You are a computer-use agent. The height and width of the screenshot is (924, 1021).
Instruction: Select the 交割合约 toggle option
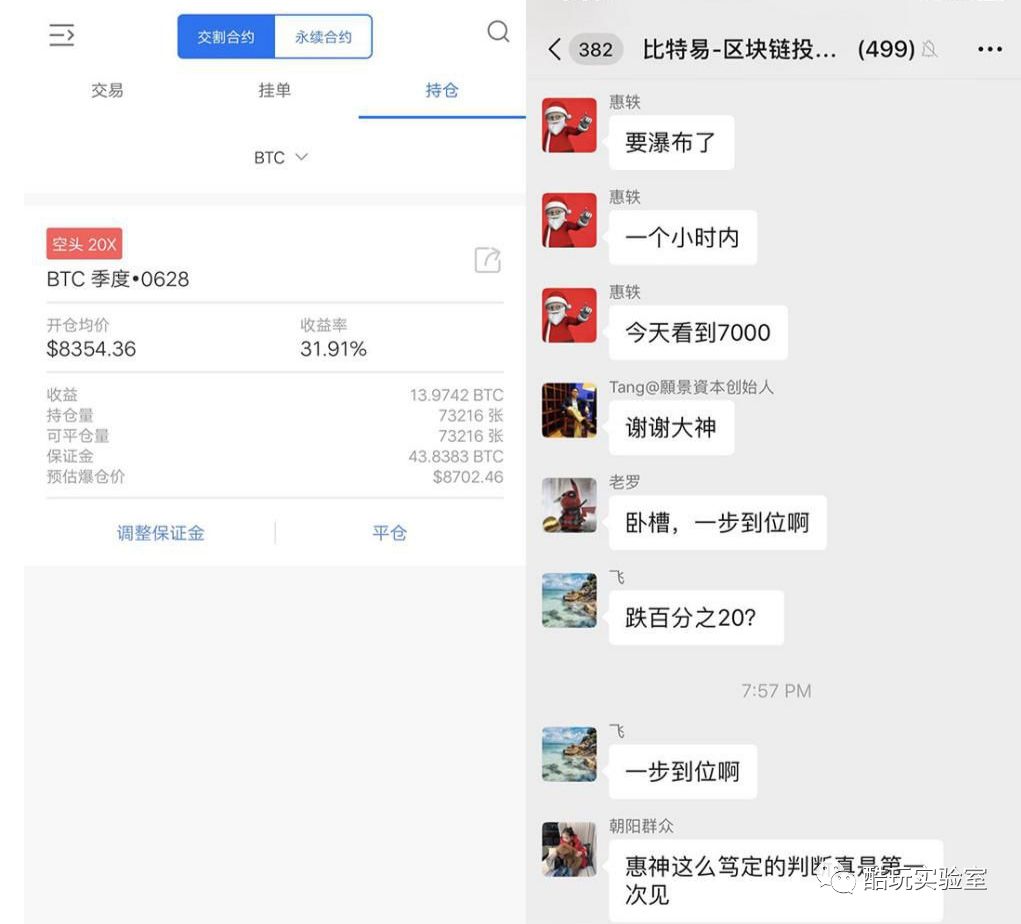tap(226, 36)
